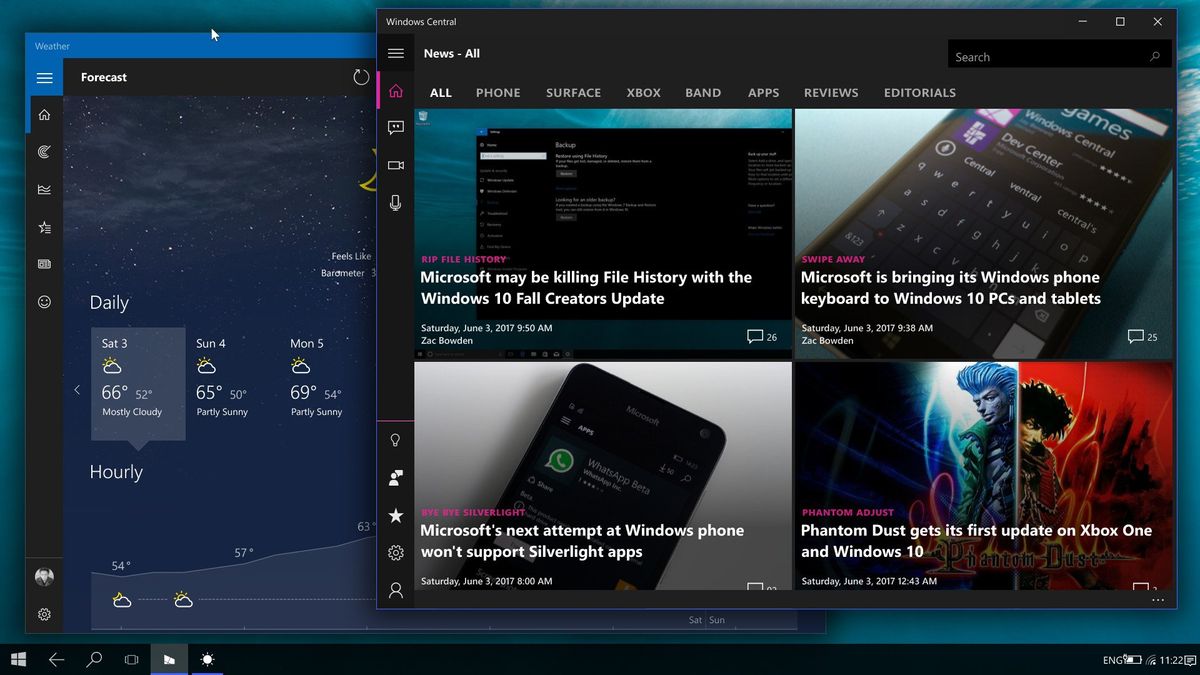
Task: Open the Places star icon in Weather sidebar
Action: [44, 227]
